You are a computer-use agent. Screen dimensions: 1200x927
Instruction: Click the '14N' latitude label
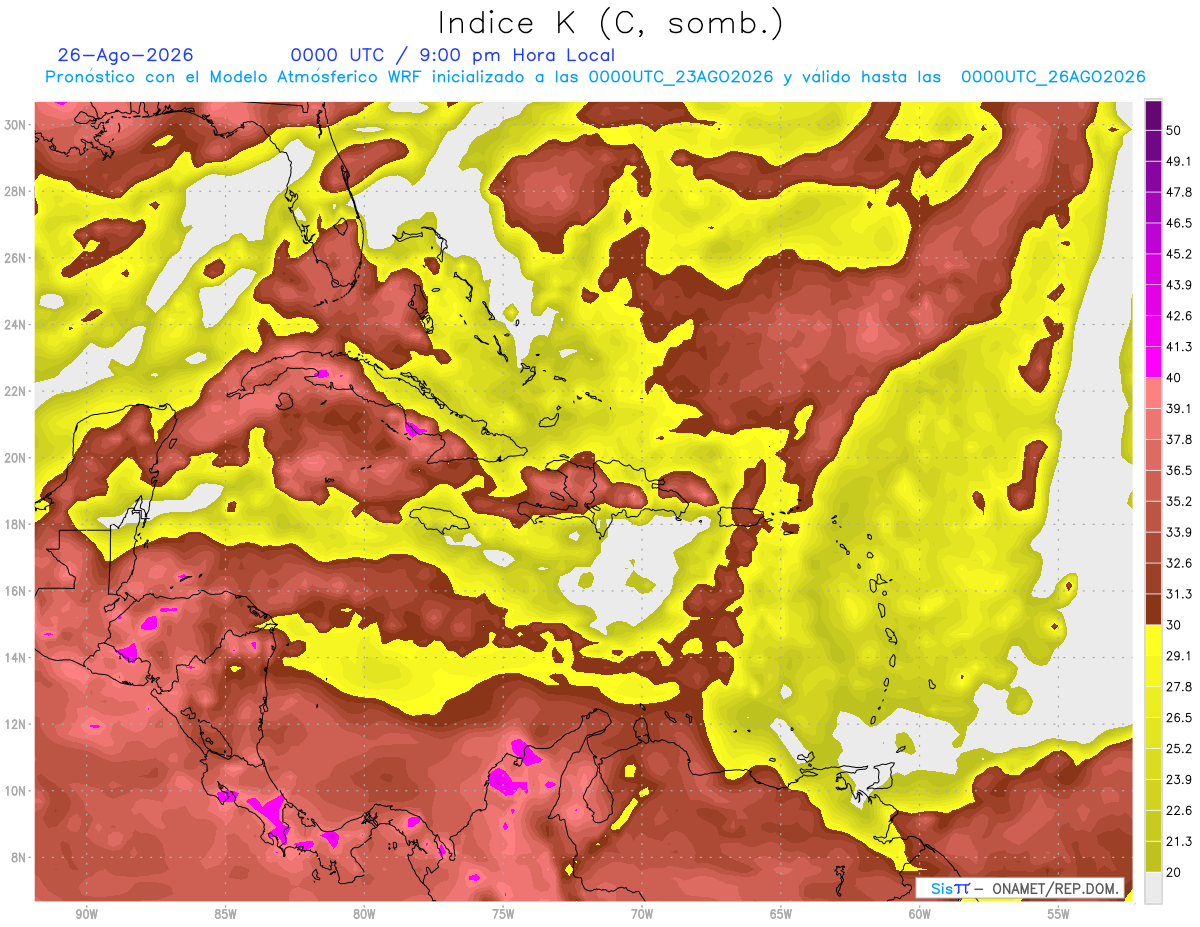pos(16,658)
